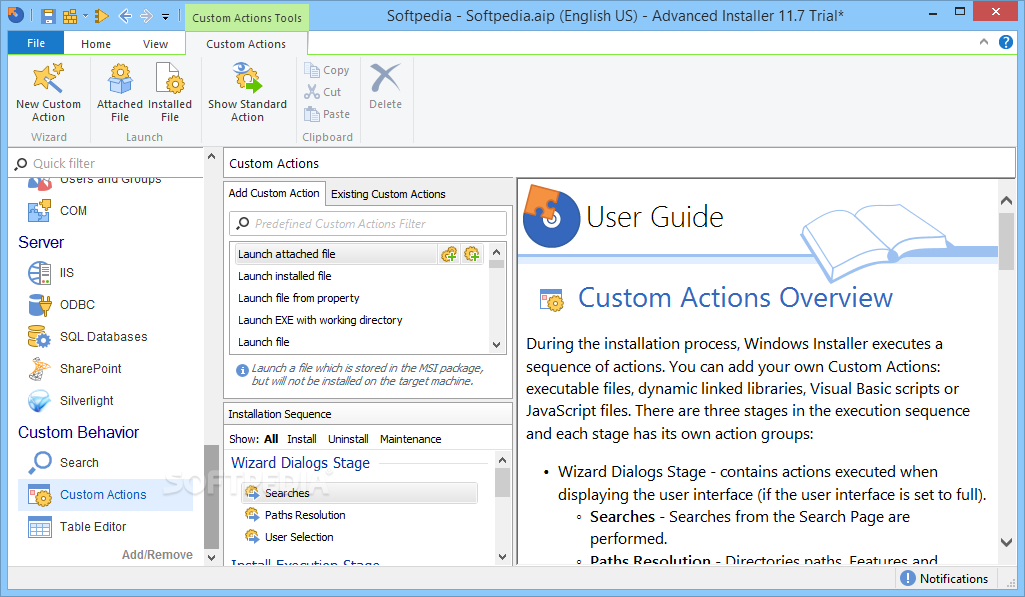Click Cut in the Clipboard group
Viewport: 1025px width, 597px height.
(323, 92)
